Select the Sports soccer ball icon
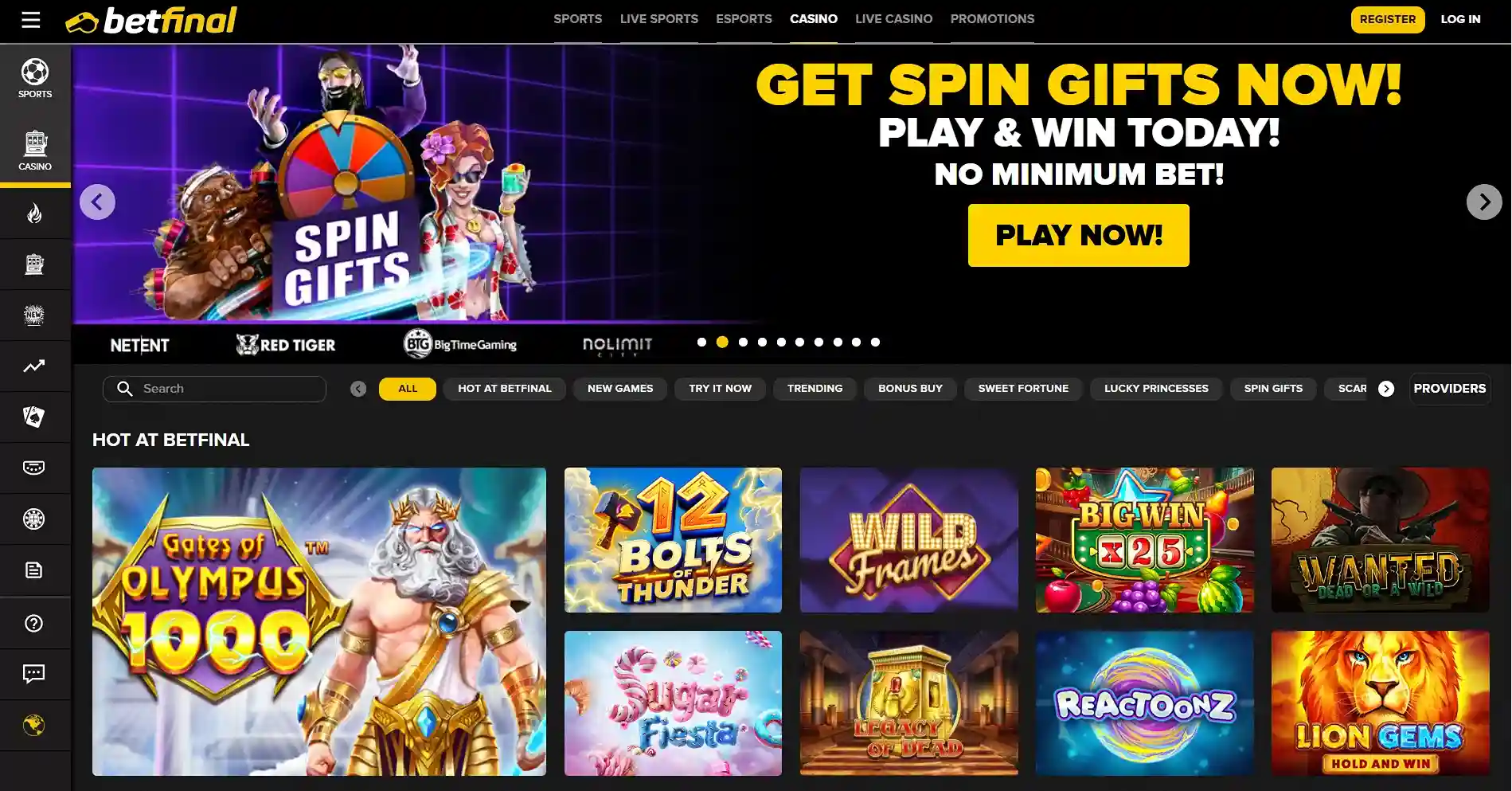This screenshot has height=791, width=1512. pyautogui.click(x=35, y=72)
